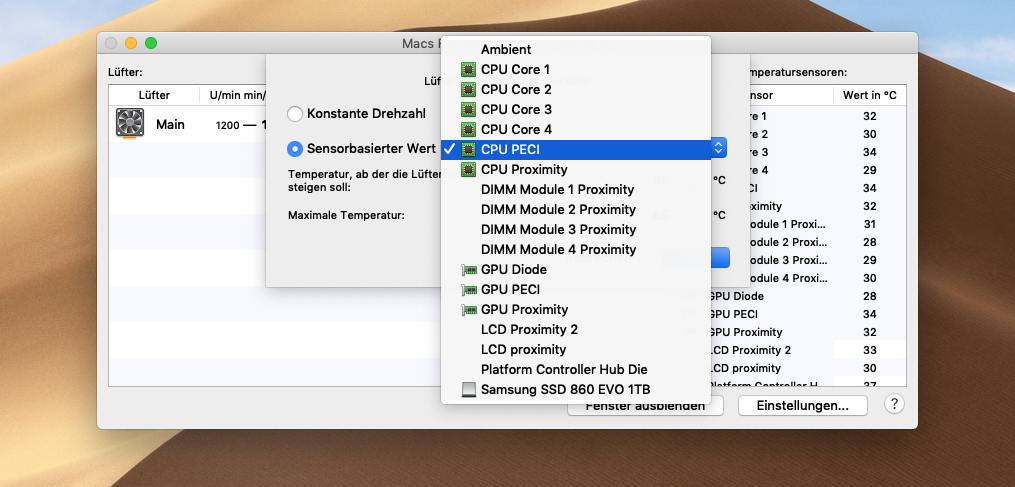
Task: Open Einstellungen... button
Action: coord(803,405)
